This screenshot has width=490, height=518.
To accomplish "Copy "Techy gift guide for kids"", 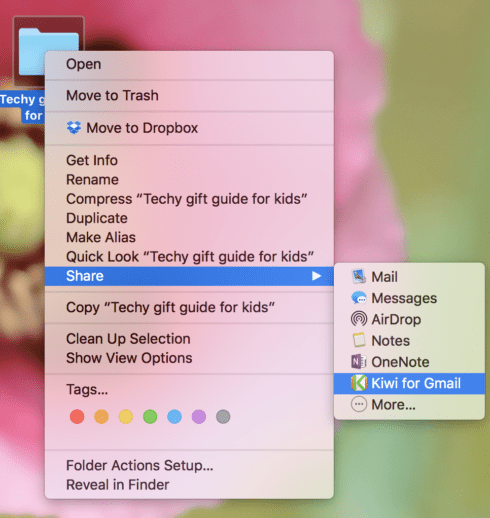I will [189, 307].
